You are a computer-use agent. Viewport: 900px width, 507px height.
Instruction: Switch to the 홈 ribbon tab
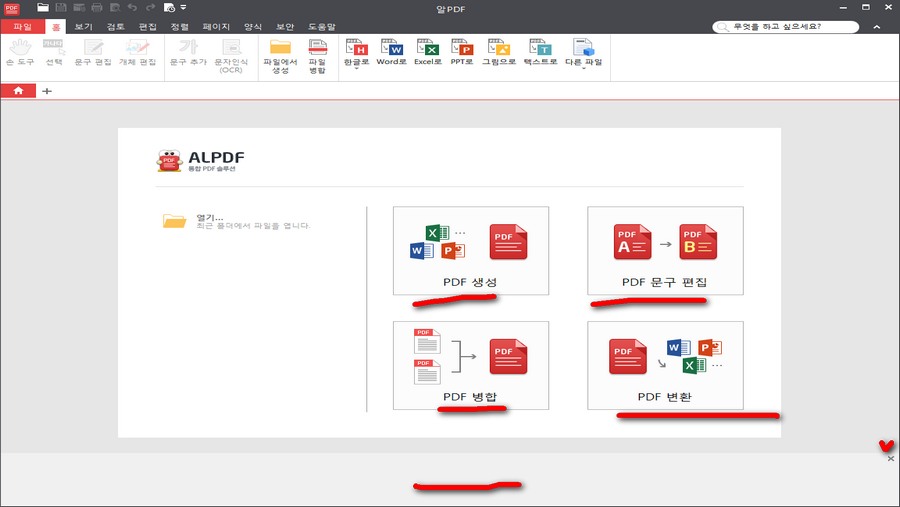point(56,26)
